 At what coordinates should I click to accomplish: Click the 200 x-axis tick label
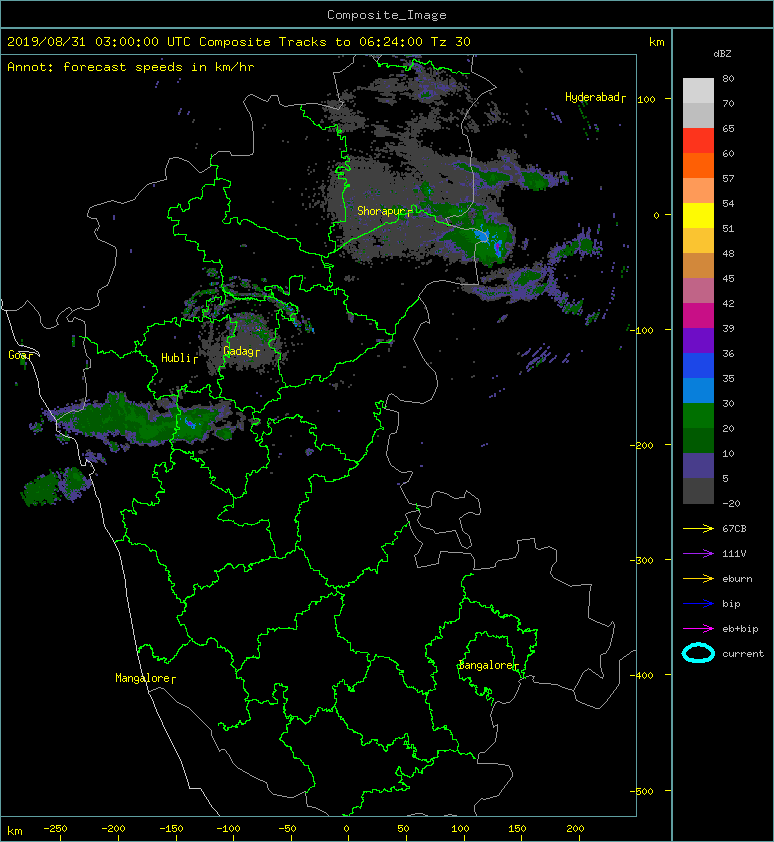[x=575, y=829]
